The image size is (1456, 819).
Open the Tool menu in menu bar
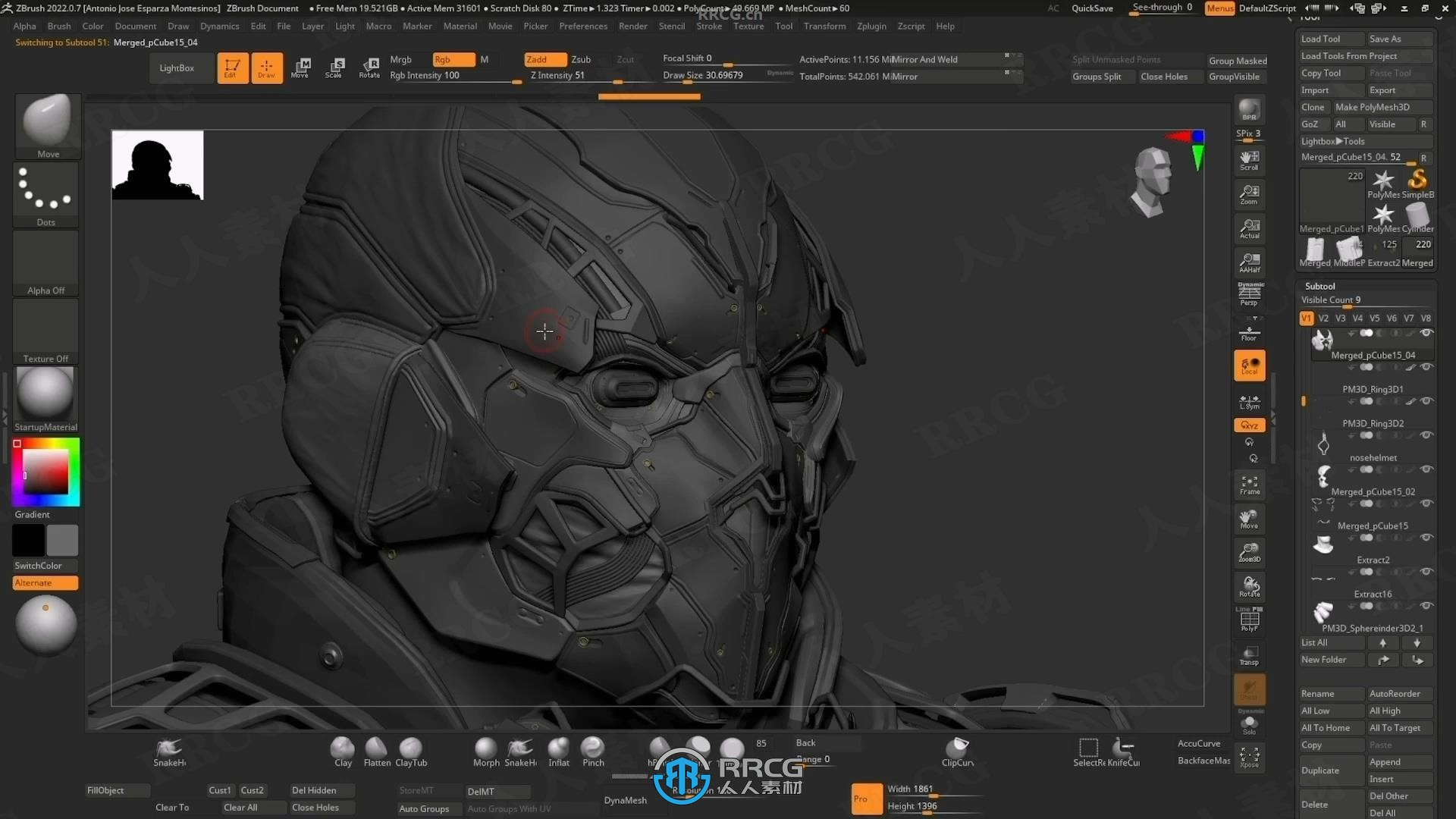click(x=783, y=26)
